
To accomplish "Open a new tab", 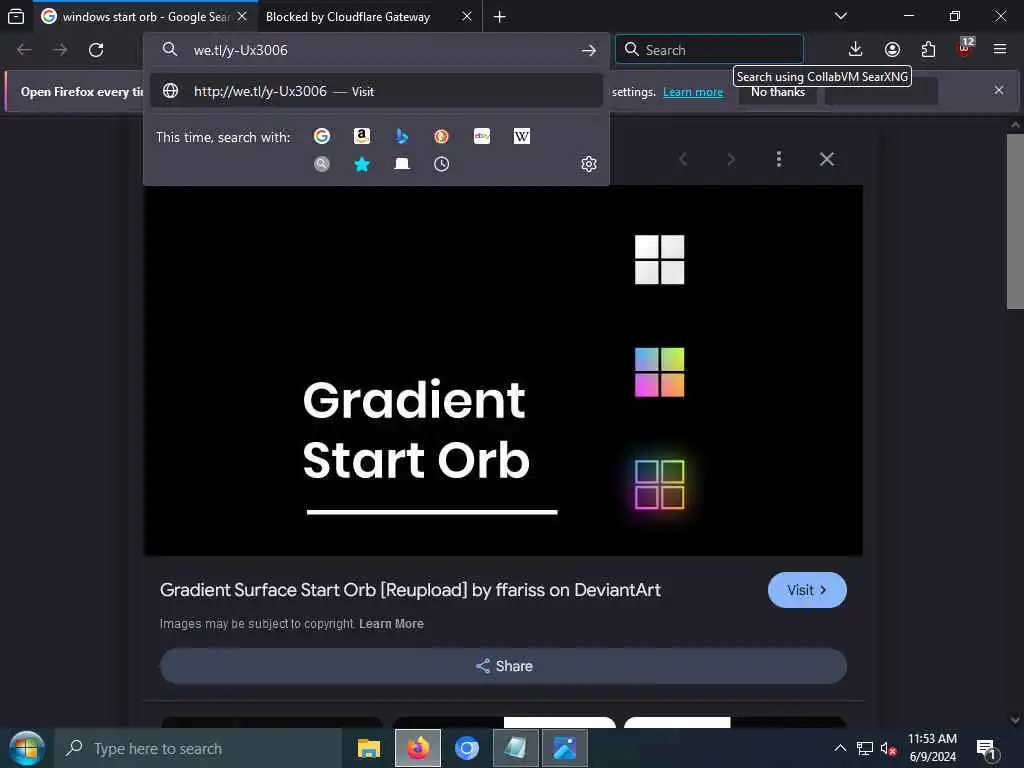I will click(x=500, y=17).
